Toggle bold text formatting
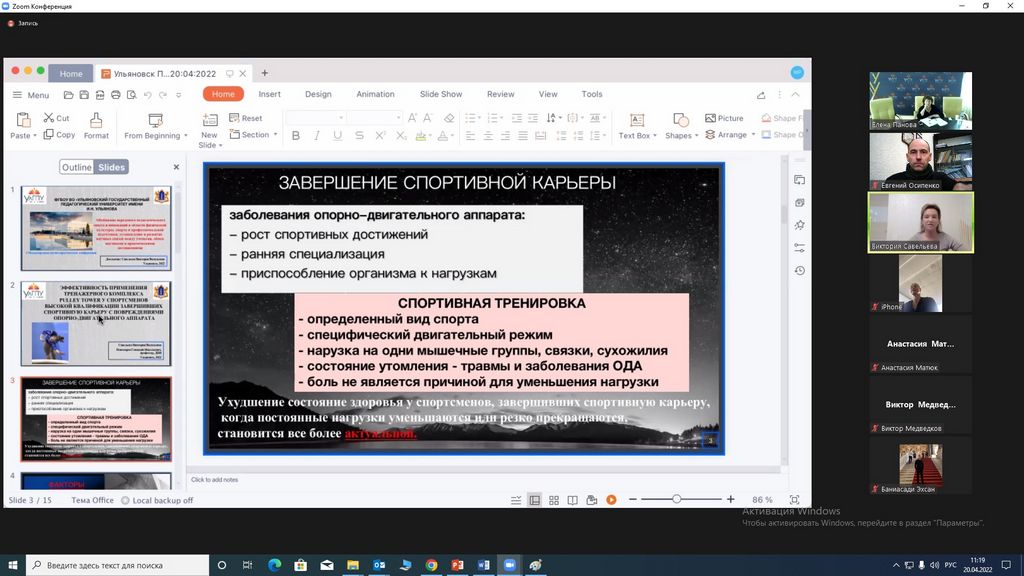Viewport: 1024px width, 576px height. coord(296,136)
